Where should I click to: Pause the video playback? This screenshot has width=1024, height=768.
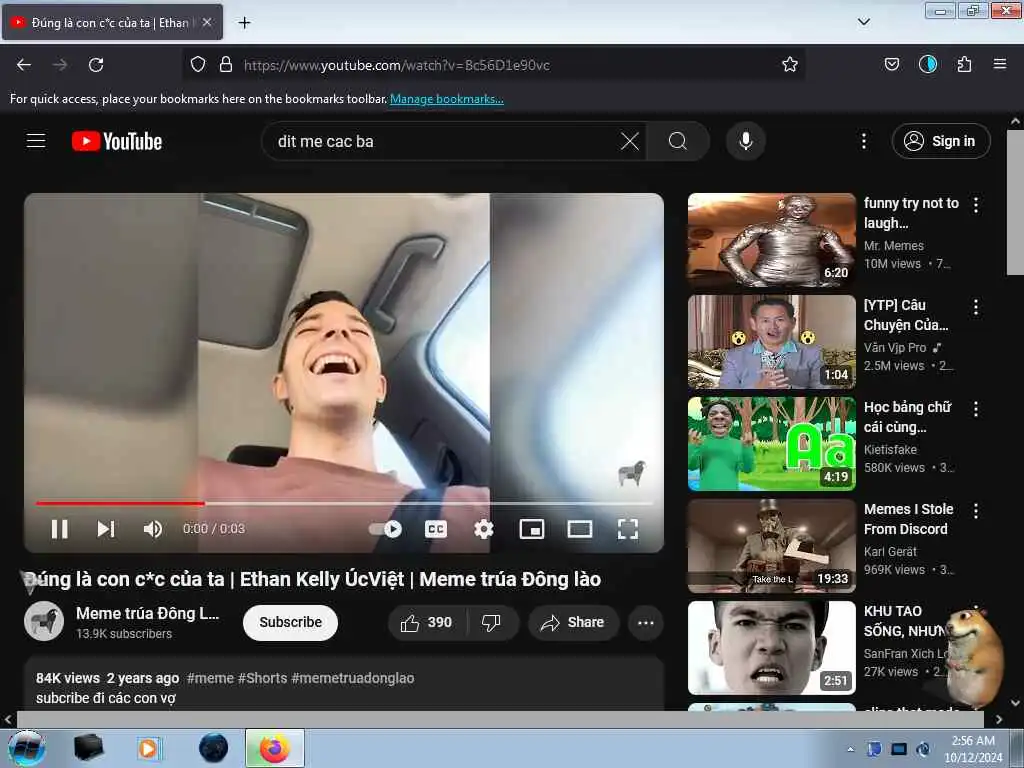click(x=59, y=529)
